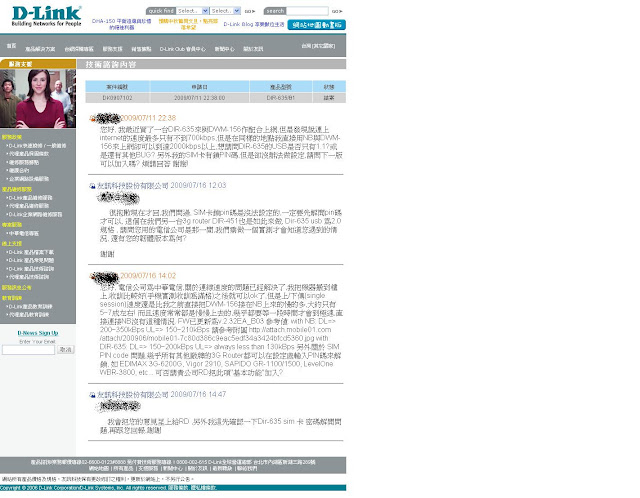640x498 pixels.
Task: Open D-Link企業網路維修服務 sidebar link
Action: point(35,214)
